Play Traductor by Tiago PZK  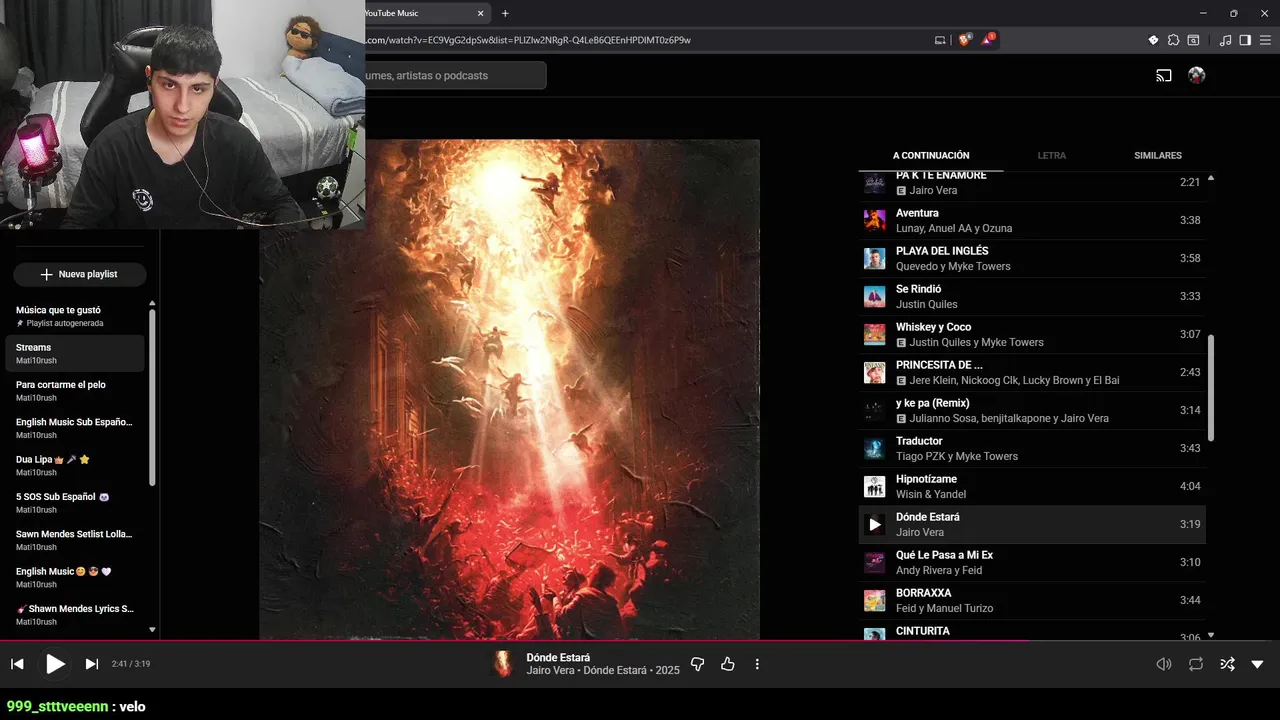(x=1032, y=448)
